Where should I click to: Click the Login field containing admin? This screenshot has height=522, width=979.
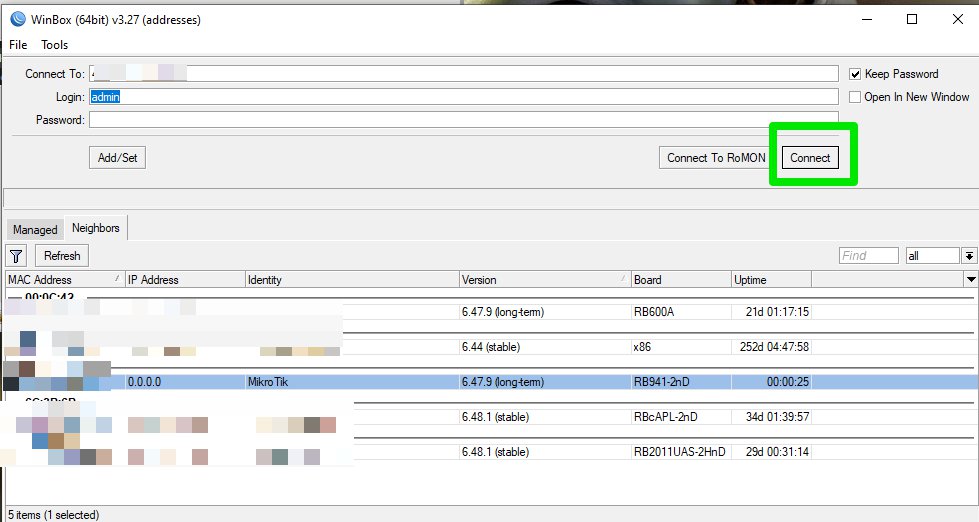(463, 97)
